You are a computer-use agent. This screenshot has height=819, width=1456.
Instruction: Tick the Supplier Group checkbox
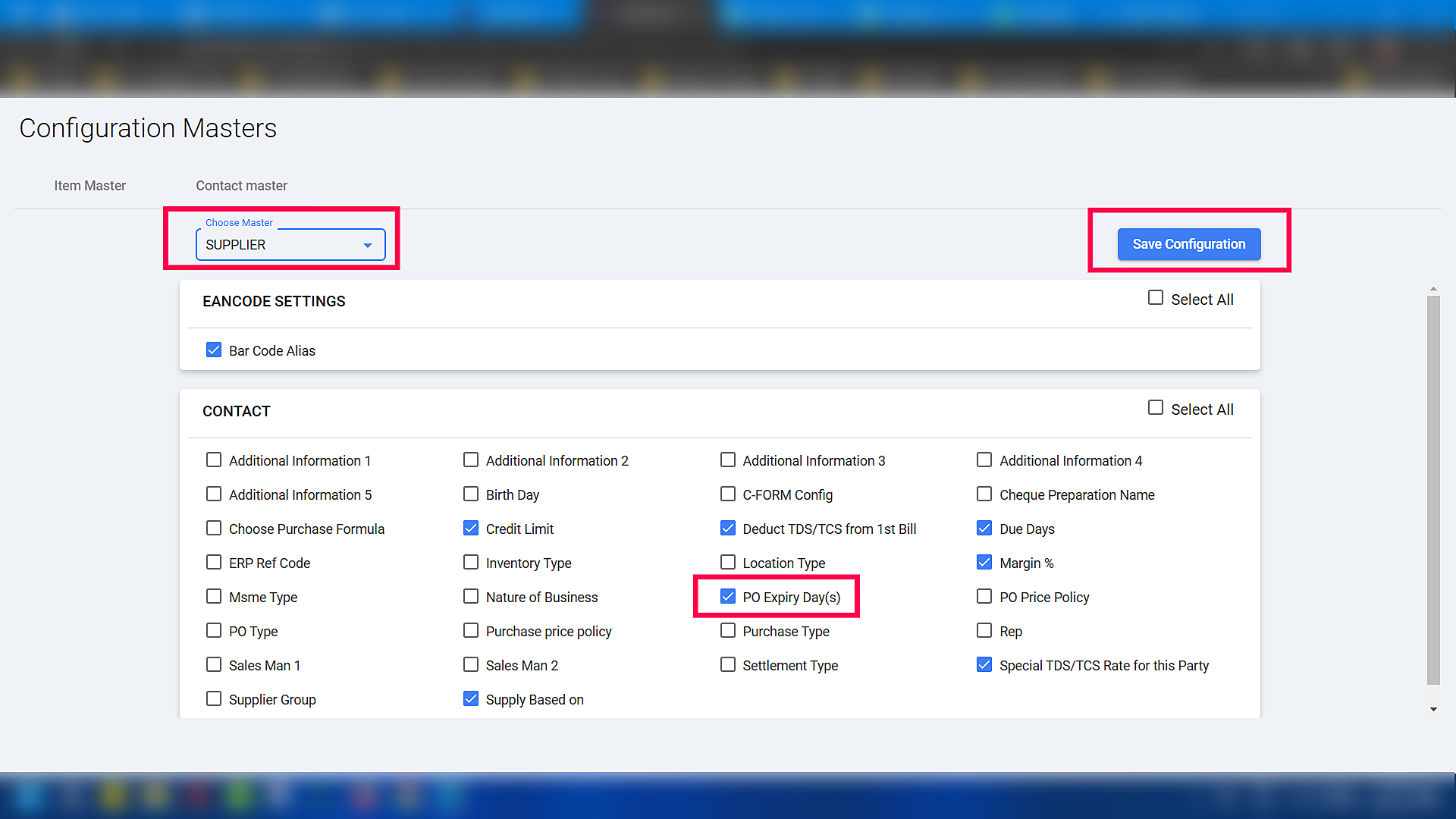point(214,699)
